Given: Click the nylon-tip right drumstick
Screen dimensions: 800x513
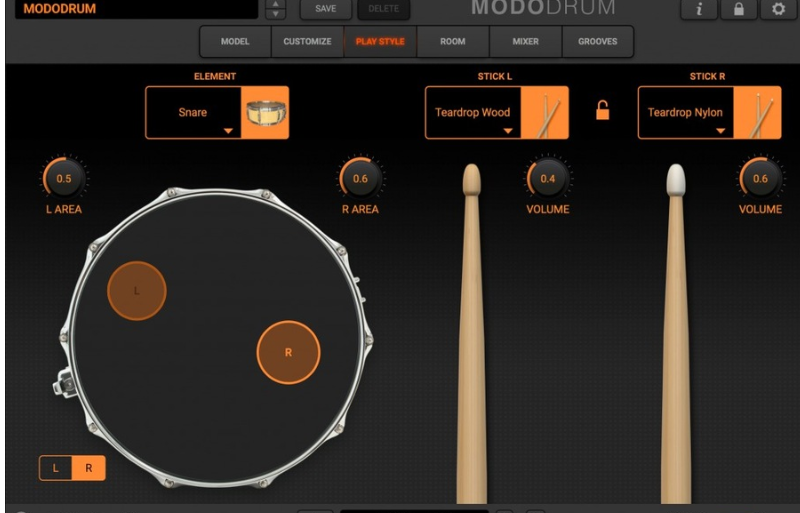Looking at the screenshot, I should click(x=676, y=334).
